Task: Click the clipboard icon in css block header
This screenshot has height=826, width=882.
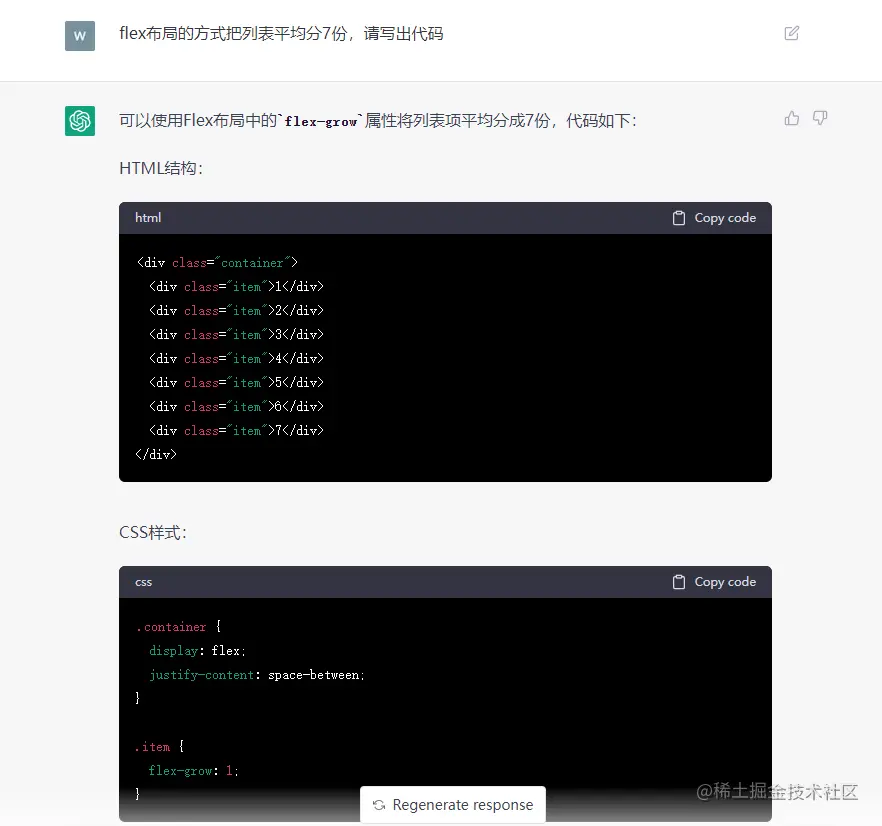Action: [679, 582]
